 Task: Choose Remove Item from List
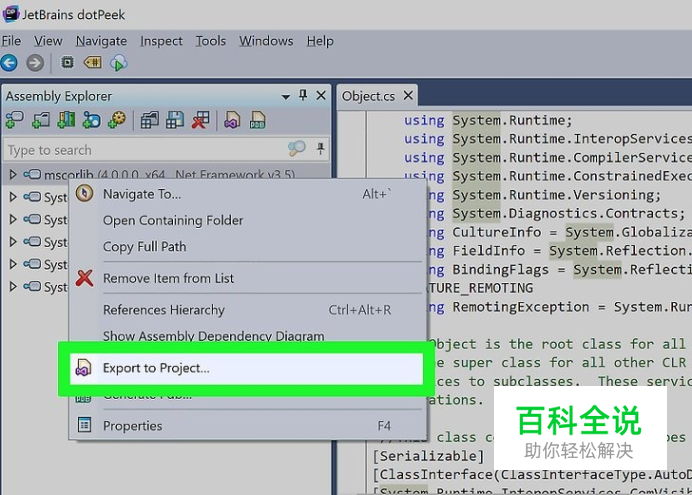click(x=248, y=278)
